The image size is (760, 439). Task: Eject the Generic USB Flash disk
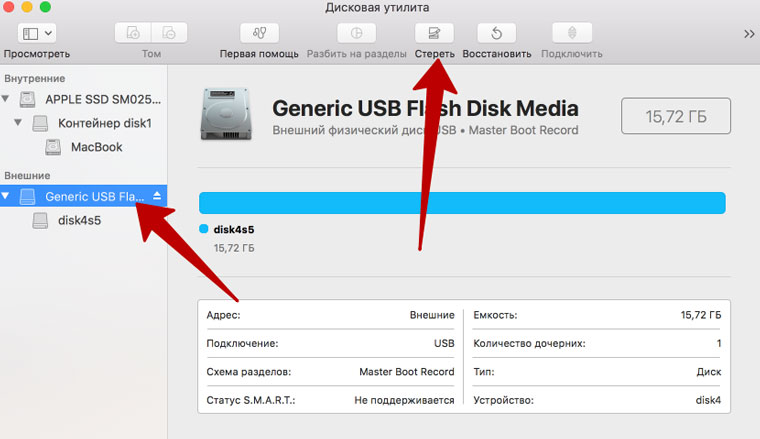click(x=157, y=197)
